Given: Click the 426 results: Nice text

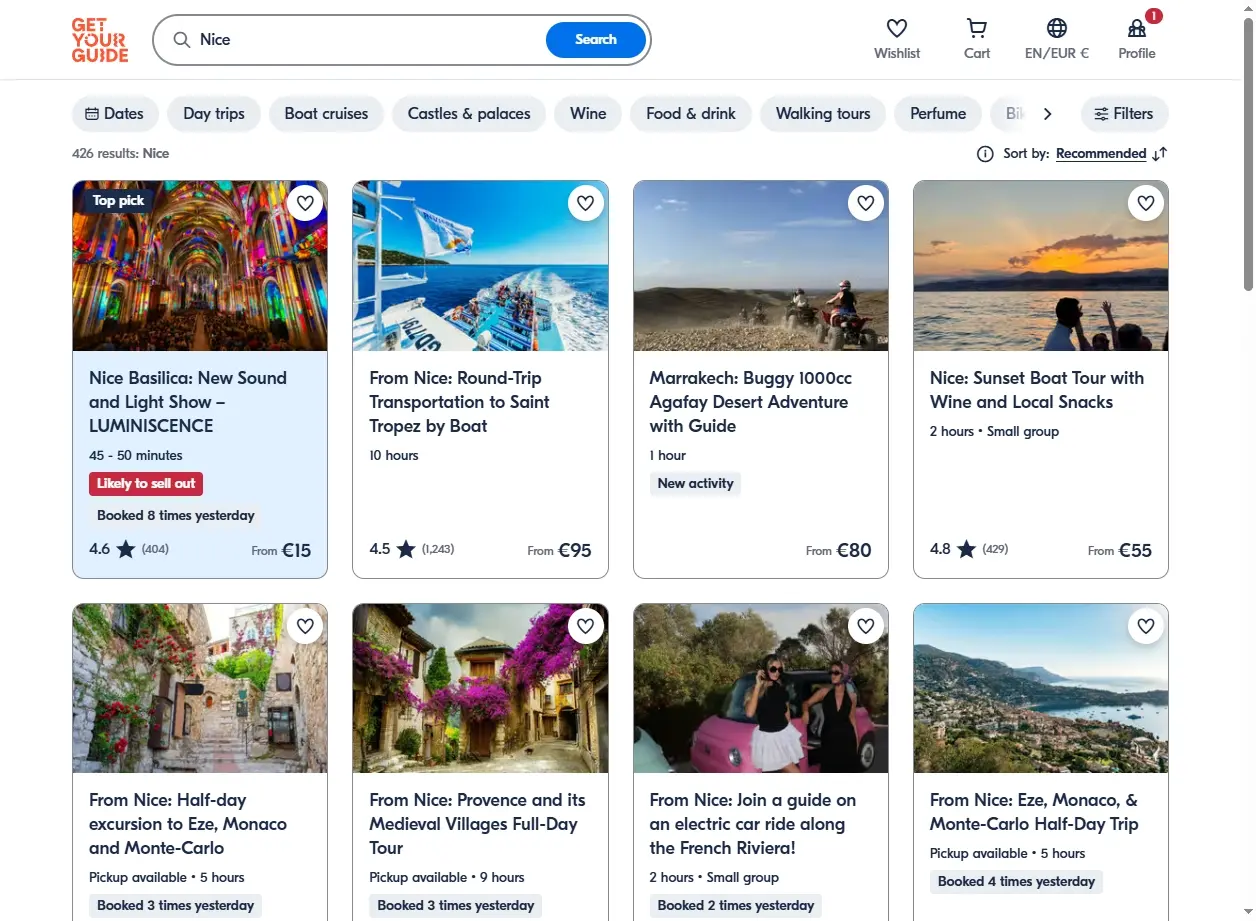Looking at the screenshot, I should point(121,154).
